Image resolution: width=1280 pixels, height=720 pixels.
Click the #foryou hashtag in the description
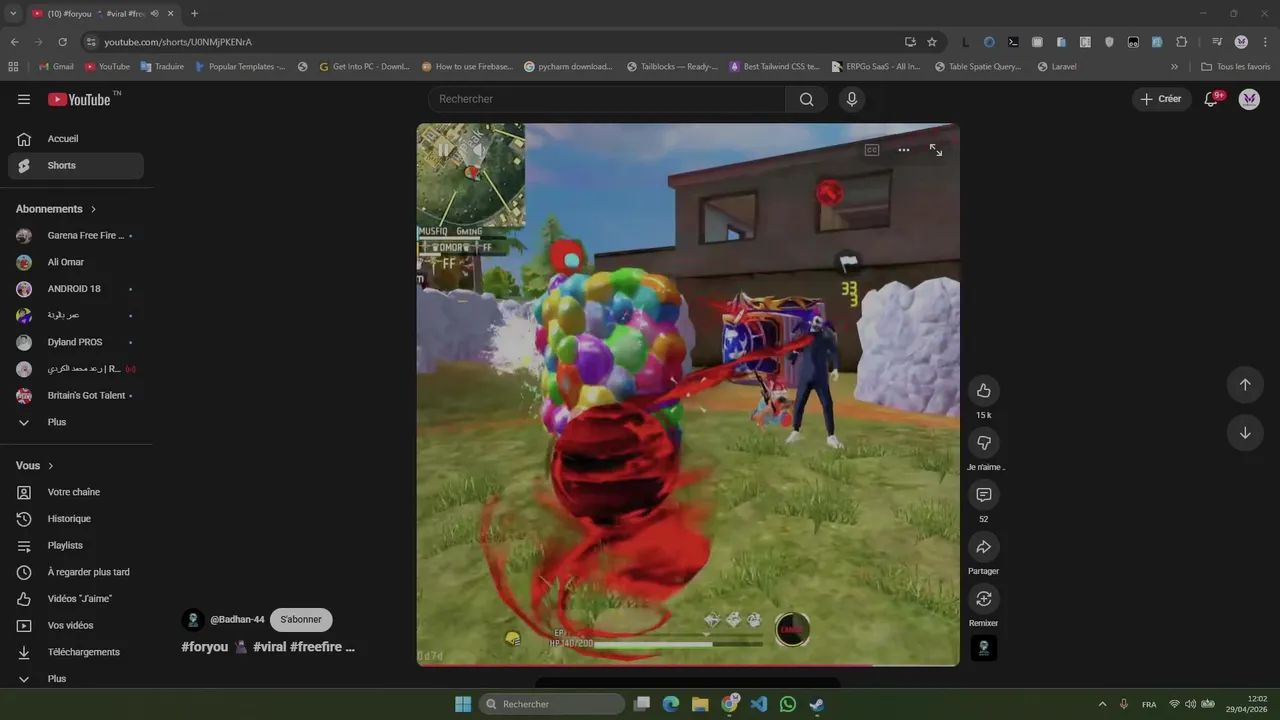(205, 647)
